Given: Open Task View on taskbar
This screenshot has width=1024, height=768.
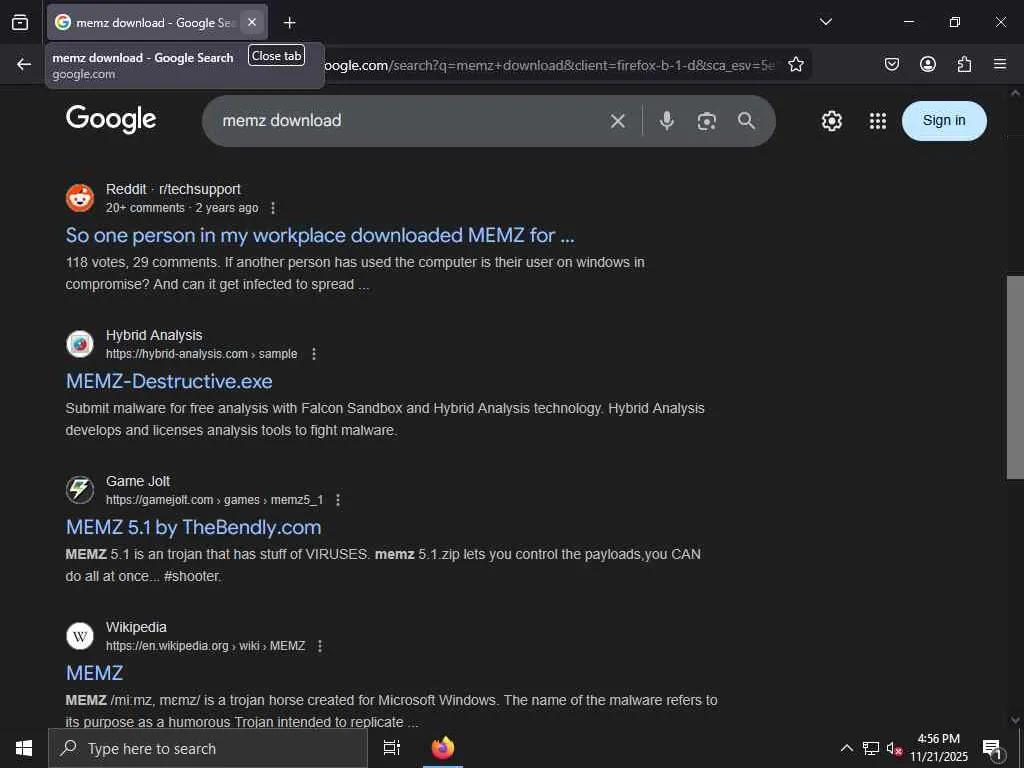Looking at the screenshot, I should [x=391, y=748].
